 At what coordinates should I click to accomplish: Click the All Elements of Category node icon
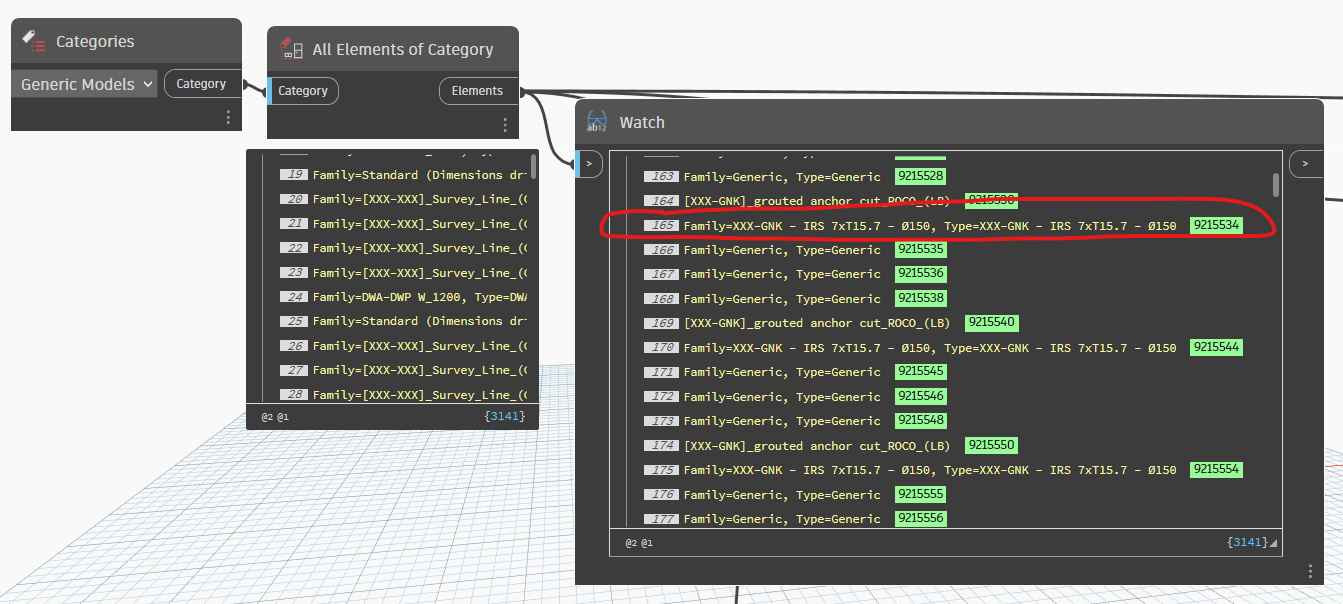tap(291, 49)
